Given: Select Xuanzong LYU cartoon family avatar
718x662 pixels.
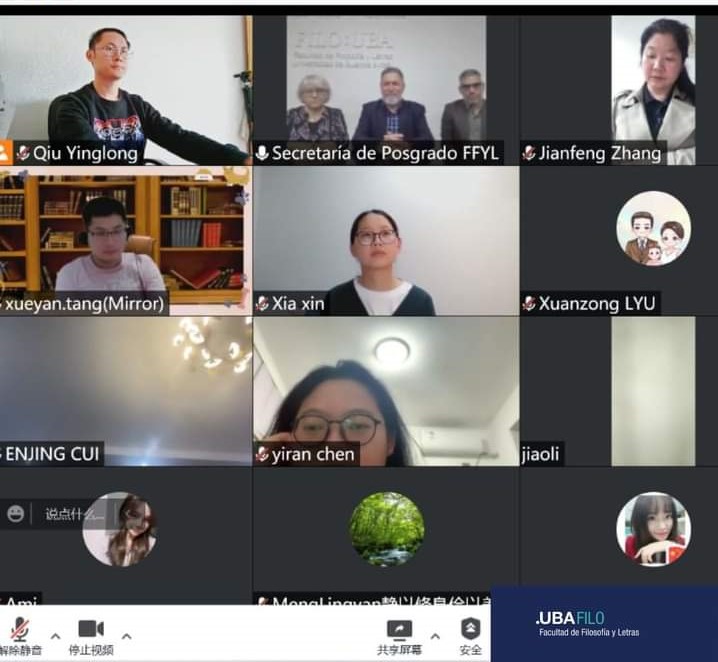Looking at the screenshot, I should [653, 228].
